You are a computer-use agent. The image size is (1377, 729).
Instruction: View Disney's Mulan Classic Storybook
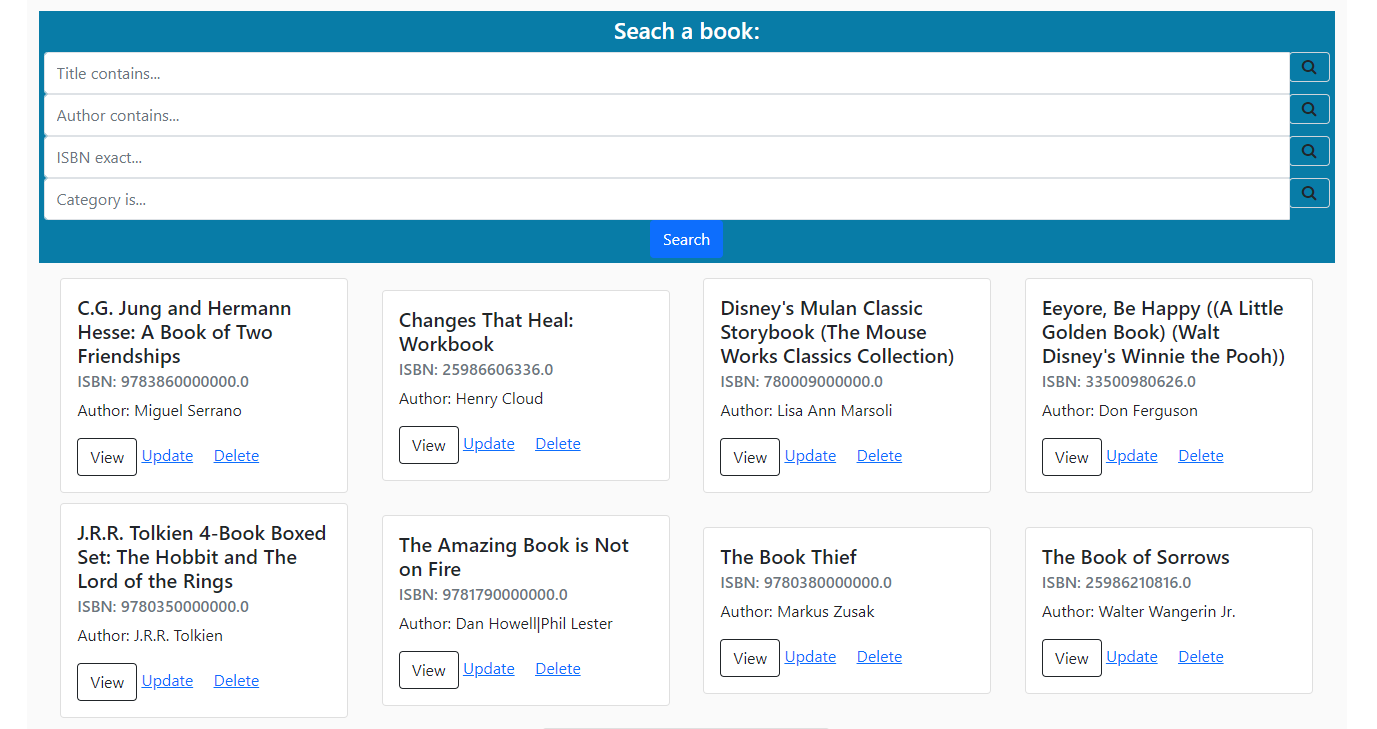[749, 457]
